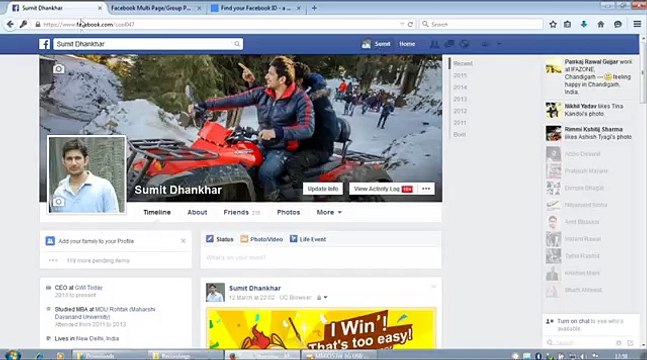The image size is (647, 360).
Task: Open the Messages icon in Facebook header
Action: 449,44
